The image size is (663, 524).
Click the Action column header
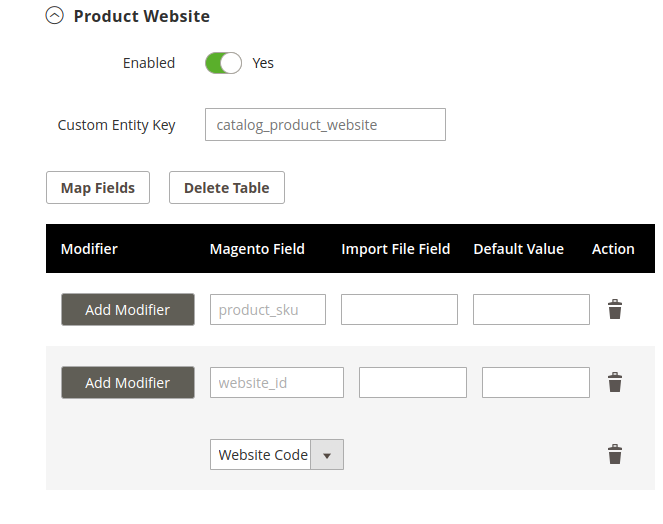click(x=613, y=249)
